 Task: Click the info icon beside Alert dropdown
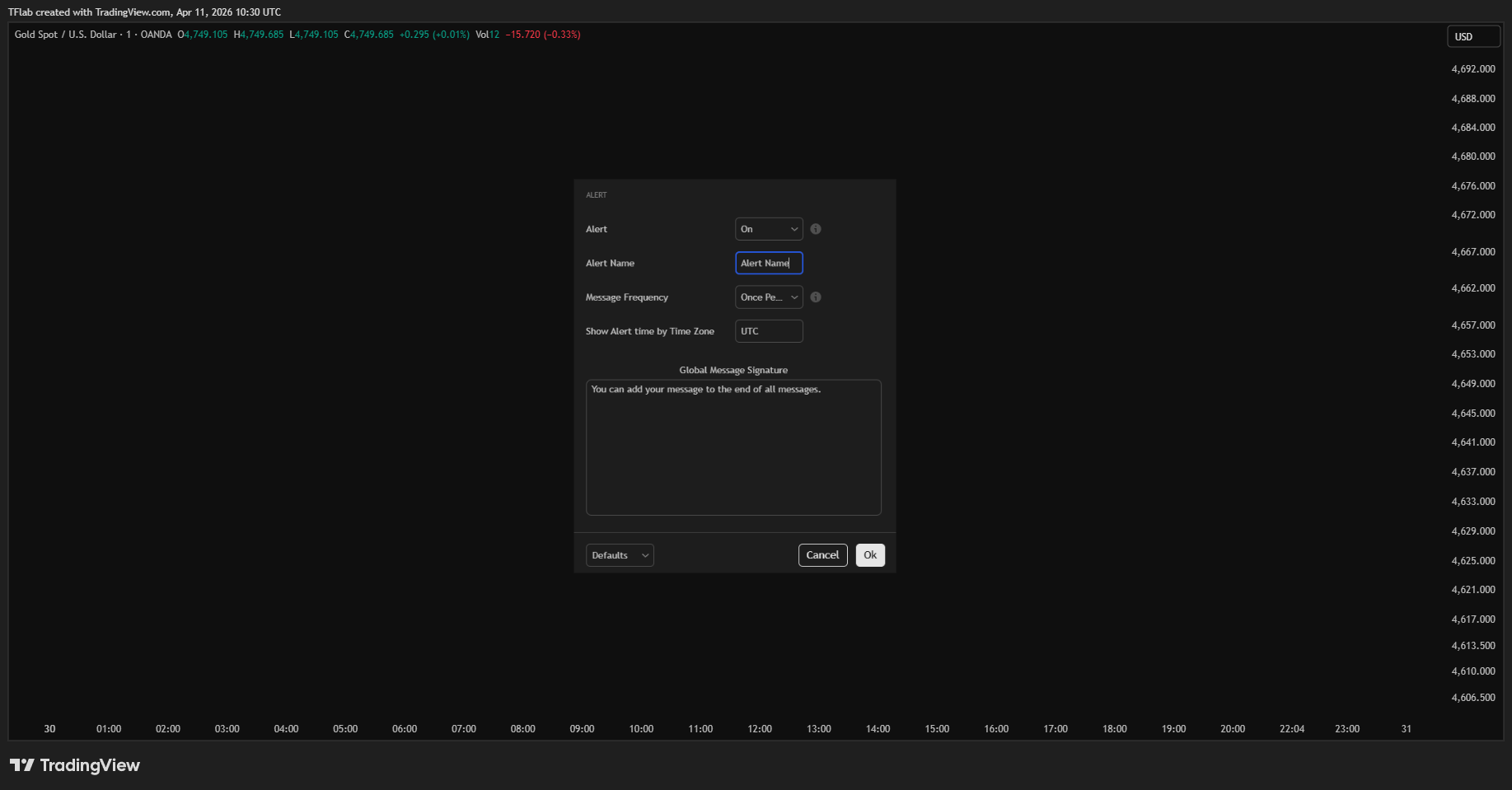816,229
